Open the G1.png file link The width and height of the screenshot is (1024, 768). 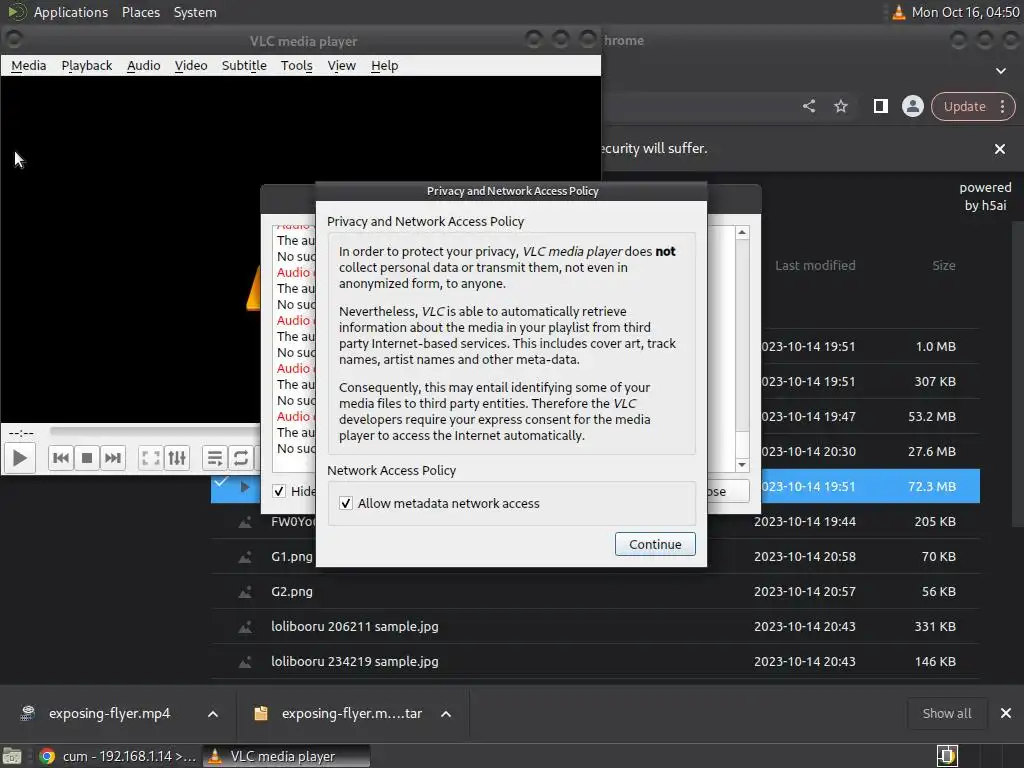coord(292,556)
